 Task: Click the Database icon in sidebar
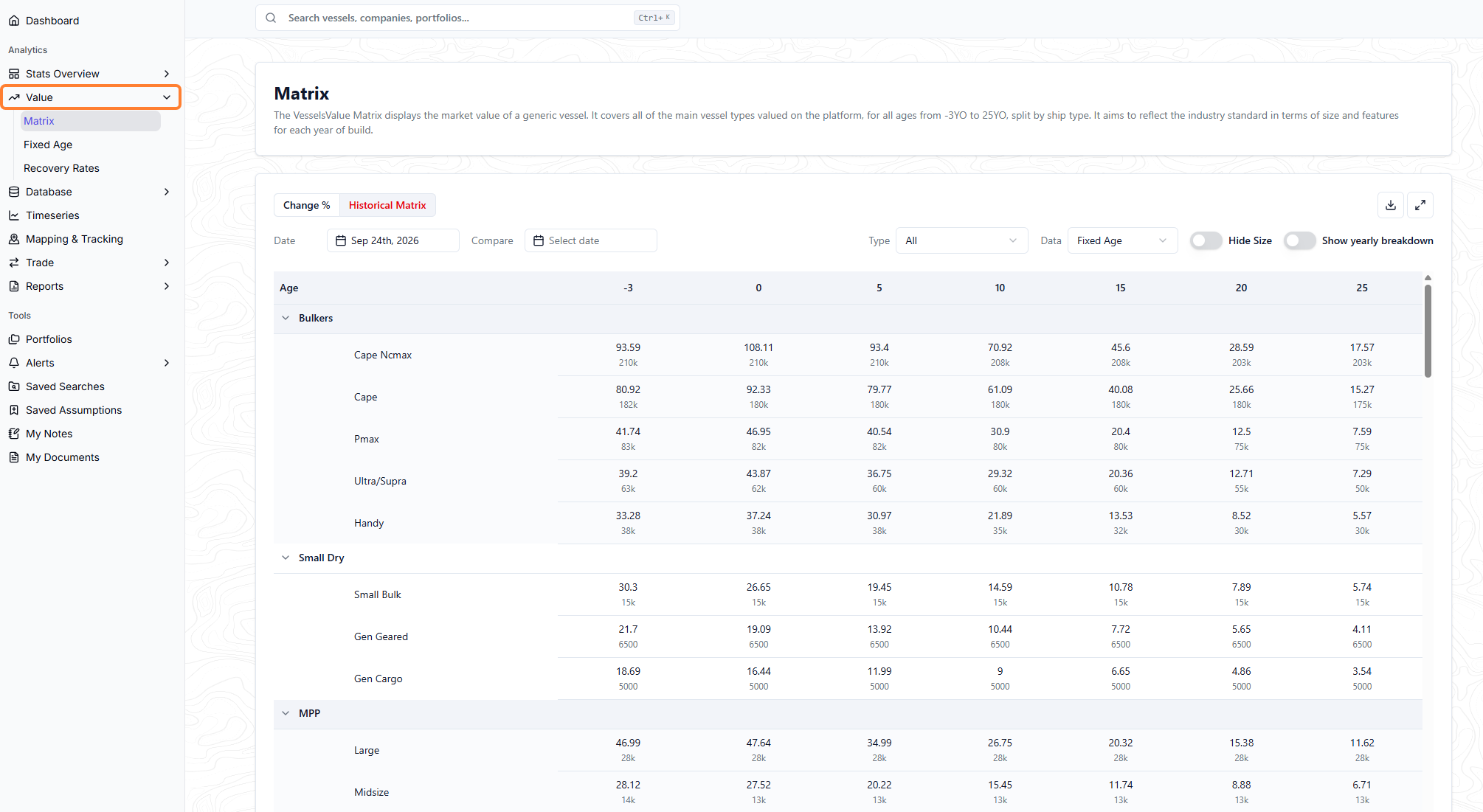tap(14, 192)
